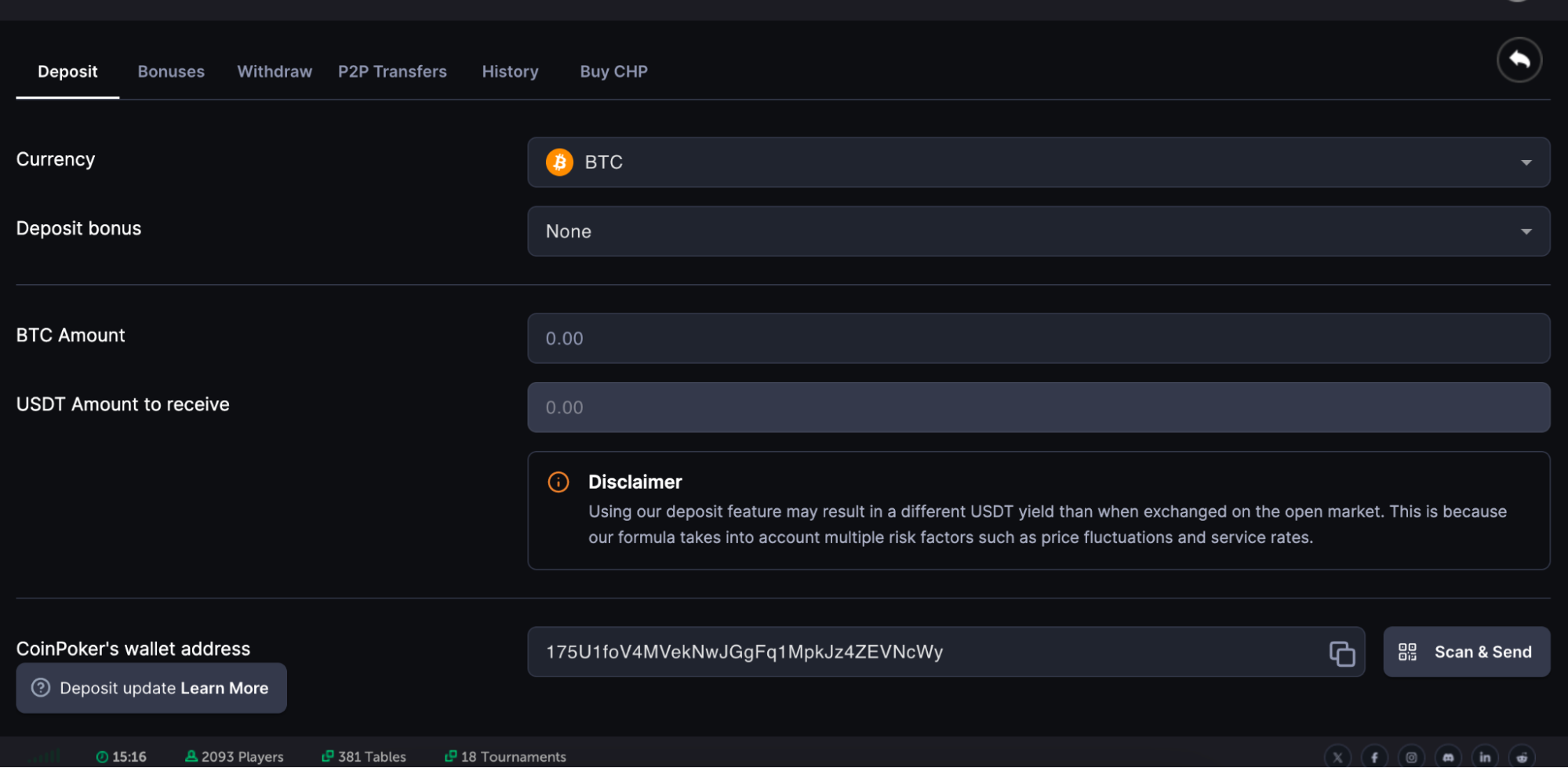
Task: Click the signal strength bars indicator
Action: pyautogui.click(x=45, y=756)
